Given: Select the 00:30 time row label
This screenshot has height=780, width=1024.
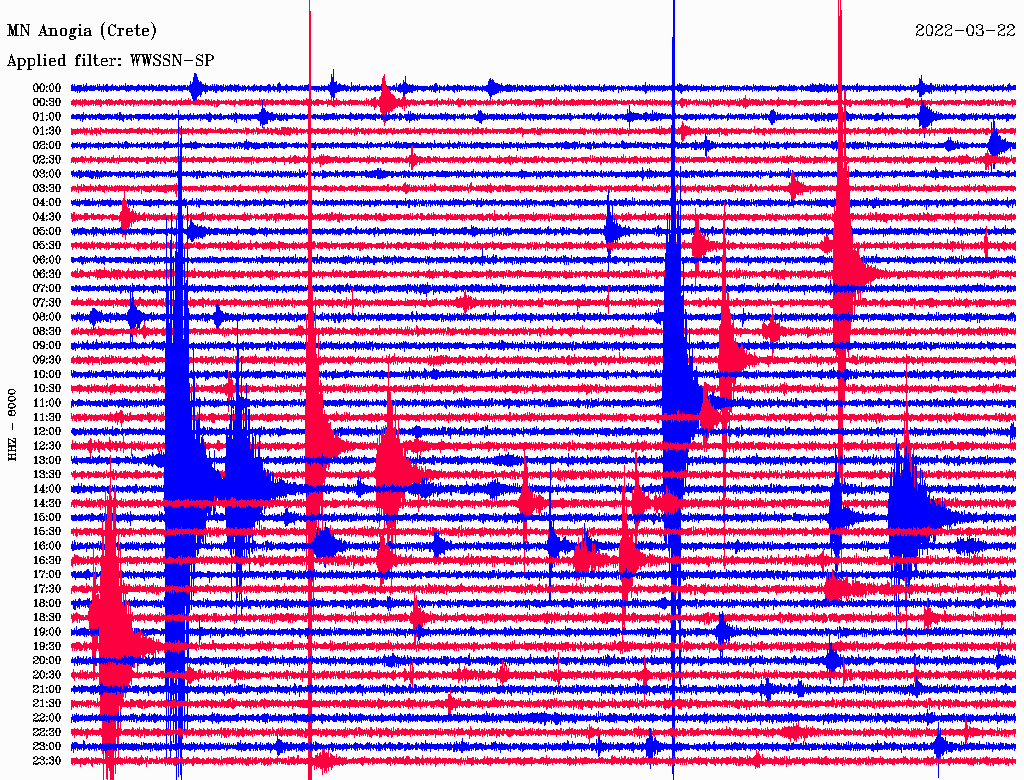Looking at the screenshot, I should pyautogui.click(x=47, y=103).
